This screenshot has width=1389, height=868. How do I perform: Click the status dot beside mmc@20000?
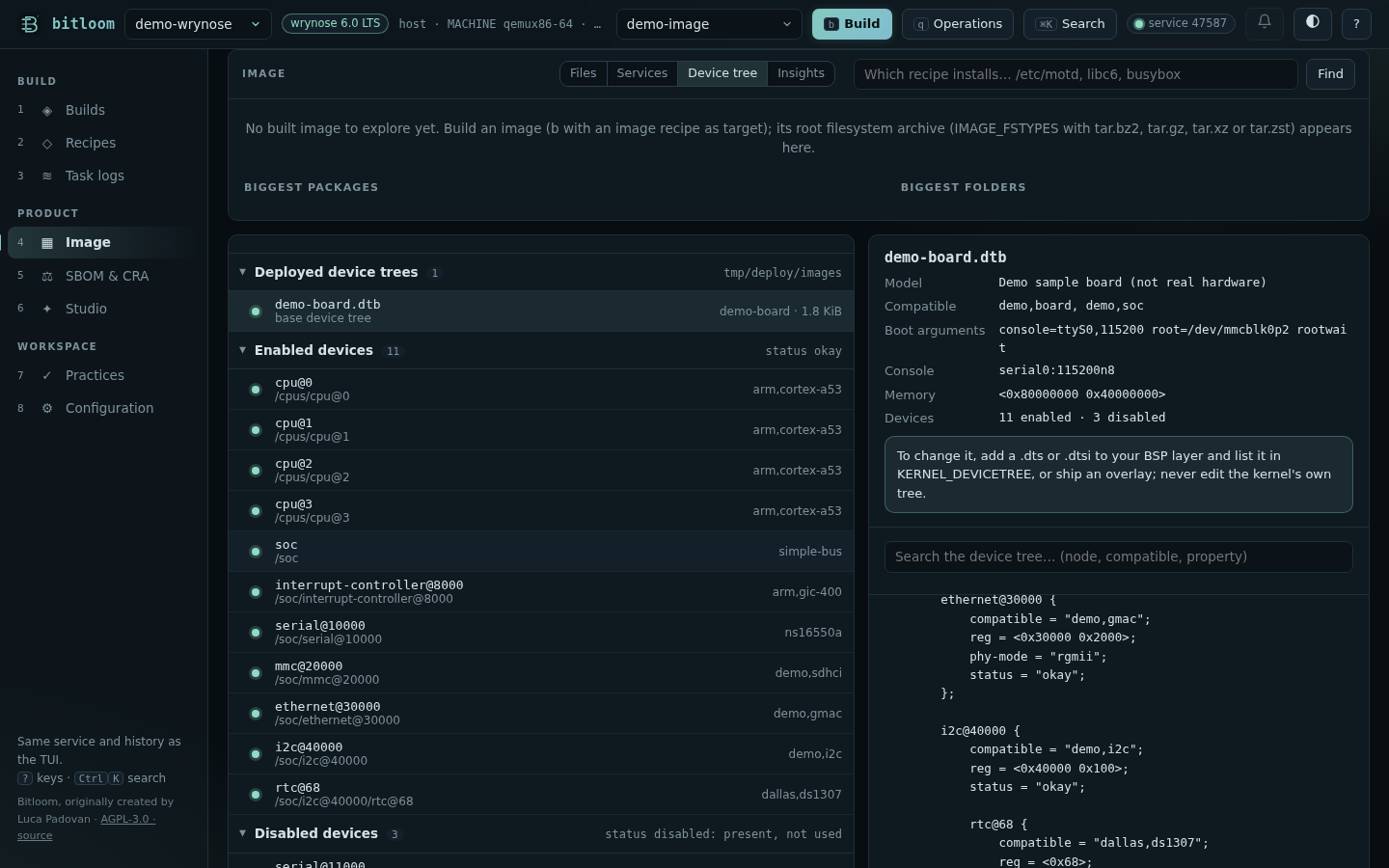click(256, 673)
